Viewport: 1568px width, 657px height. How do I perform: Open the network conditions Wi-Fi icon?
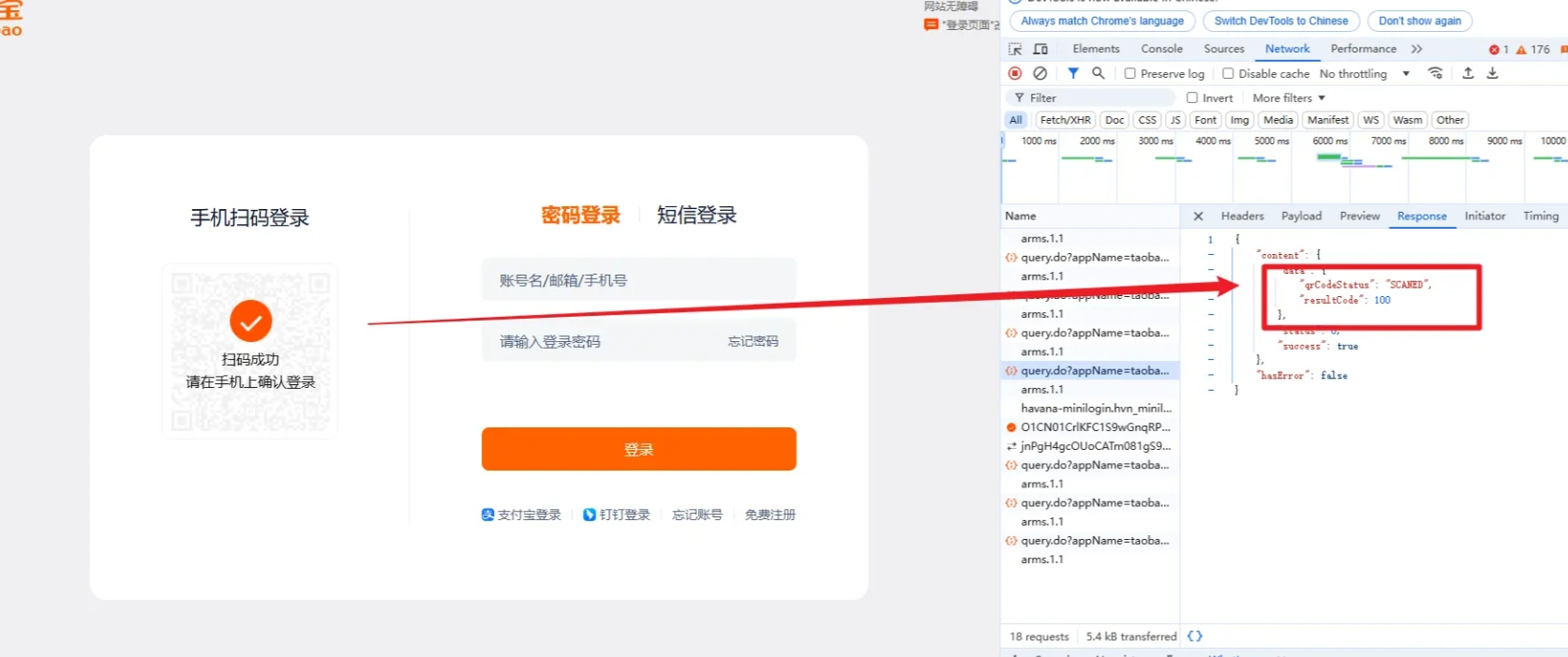[x=1435, y=73]
